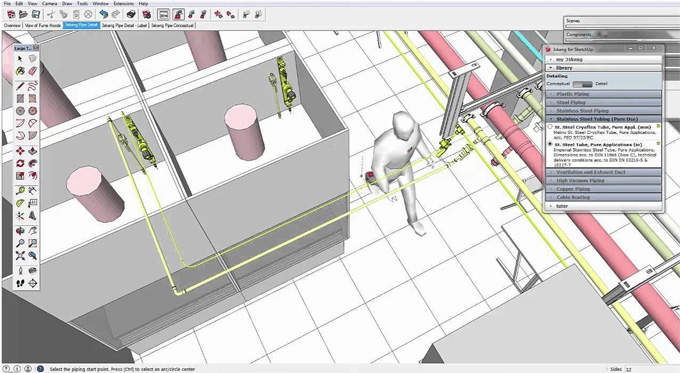This screenshot has width=680, height=373.
Task: Select the Line pencil tool
Action: [x=20, y=86]
